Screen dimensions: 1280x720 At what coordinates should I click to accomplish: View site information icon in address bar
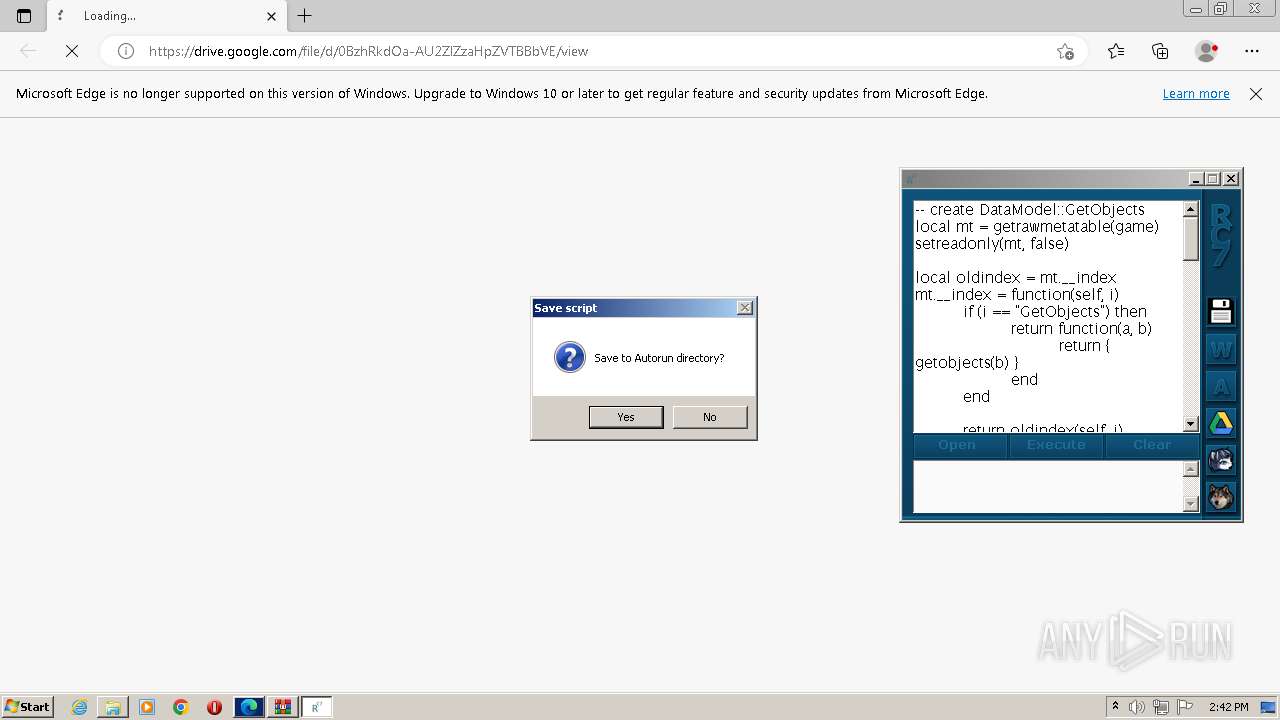(x=126, y=51)
